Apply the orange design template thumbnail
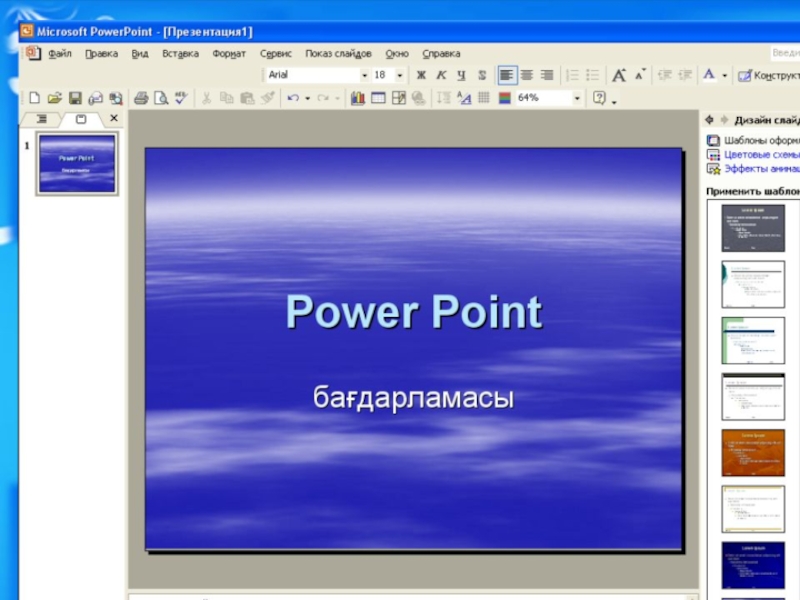Viewport: 800px width, 600px height. 753,453
